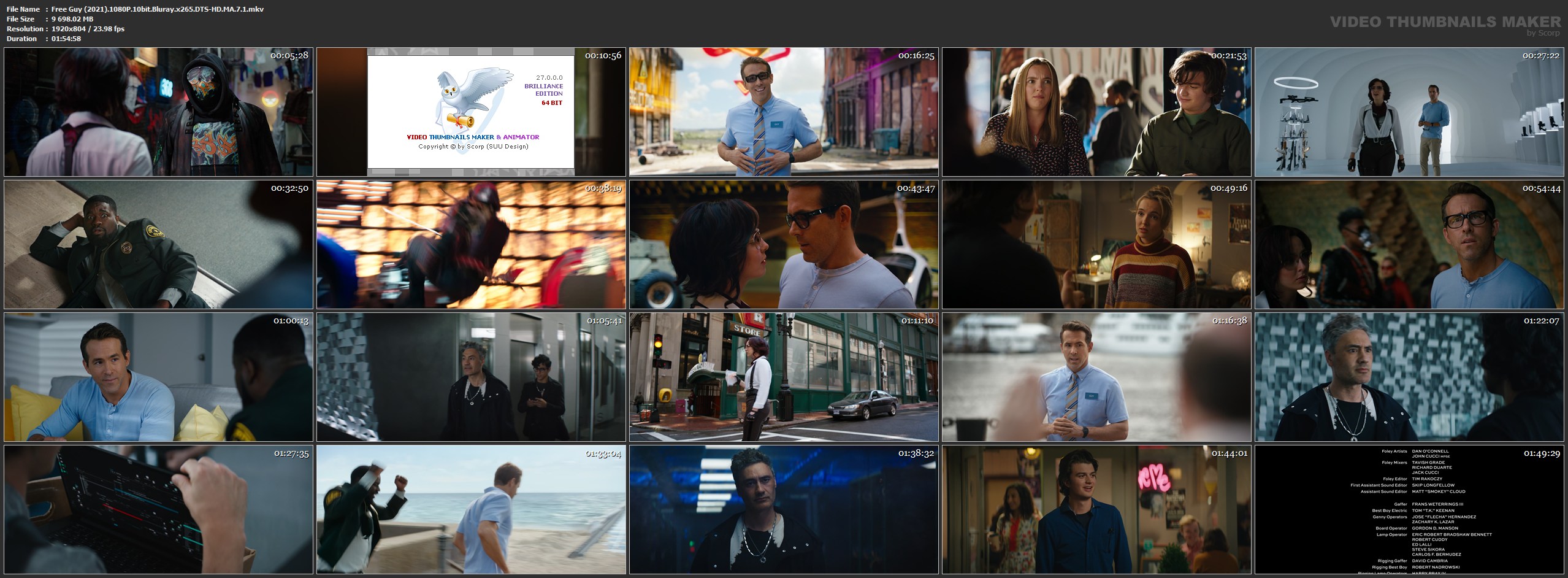Image resolution: width=1568 pixels, height=578 pixels.
Task: Open the thumbnail at timestamp 00:05:28
Action: 158,112
